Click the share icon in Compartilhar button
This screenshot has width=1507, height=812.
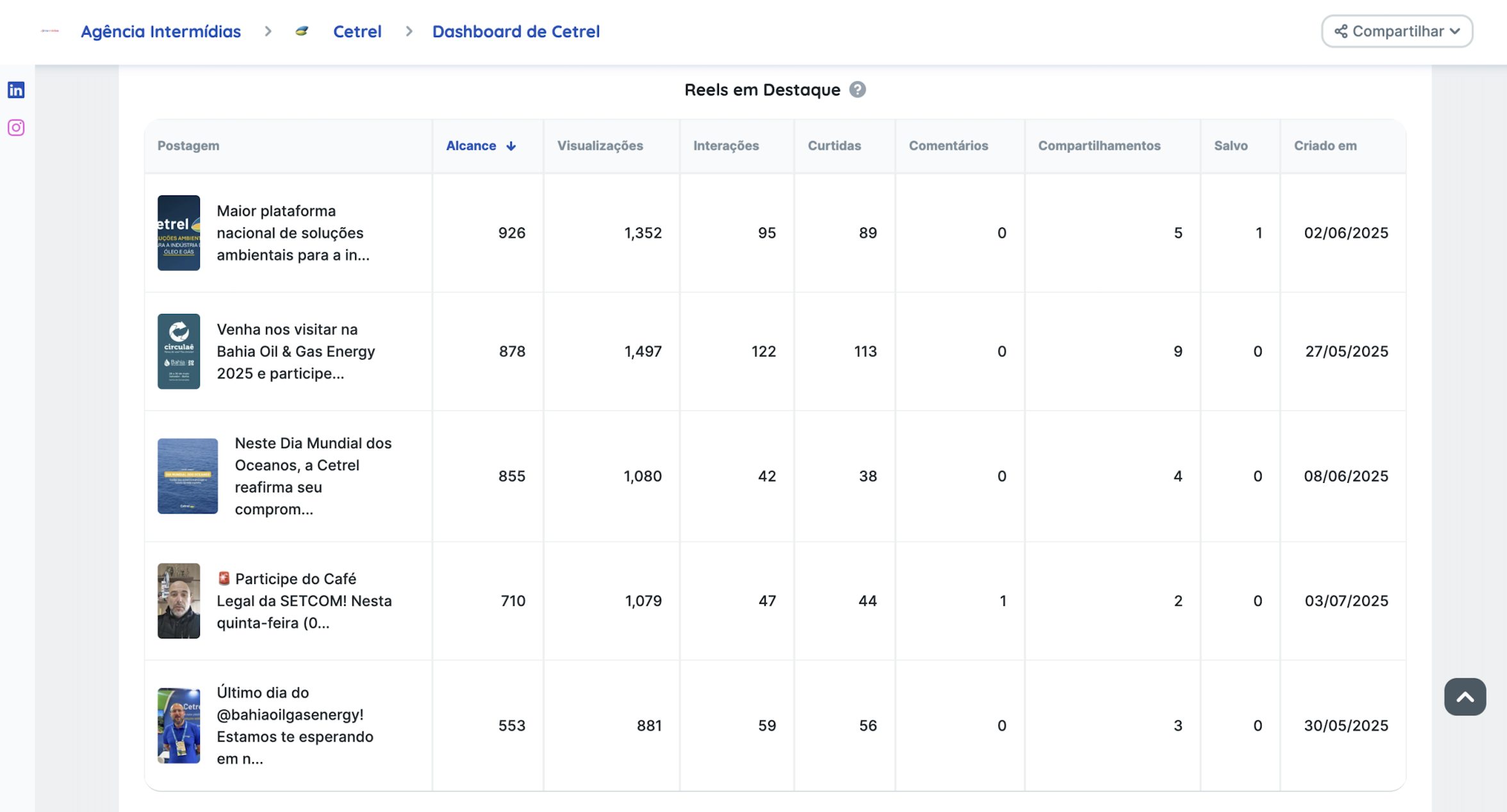1340,31
